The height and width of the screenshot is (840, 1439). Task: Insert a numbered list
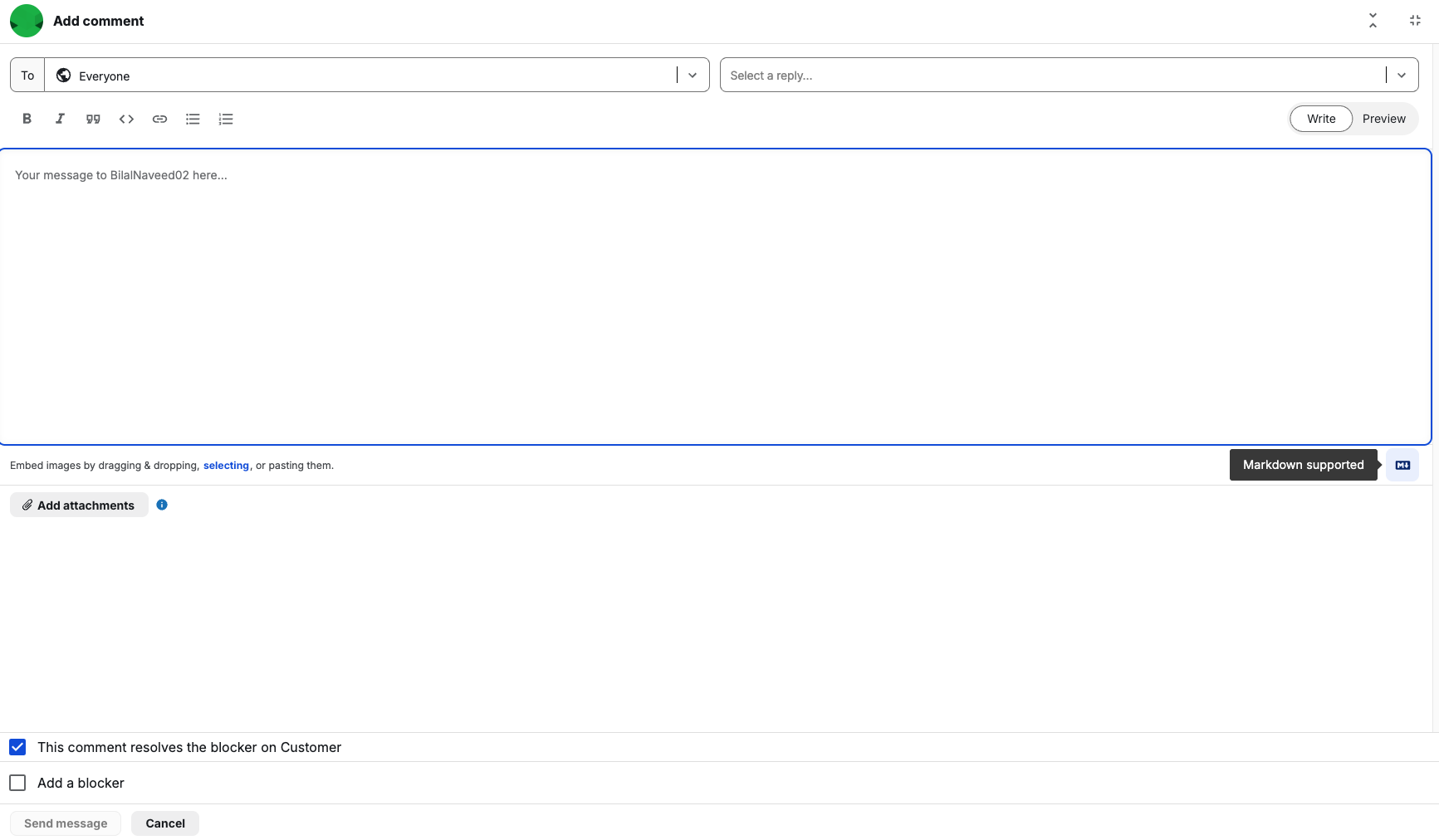pyautogui.click(x=226, y=119)
